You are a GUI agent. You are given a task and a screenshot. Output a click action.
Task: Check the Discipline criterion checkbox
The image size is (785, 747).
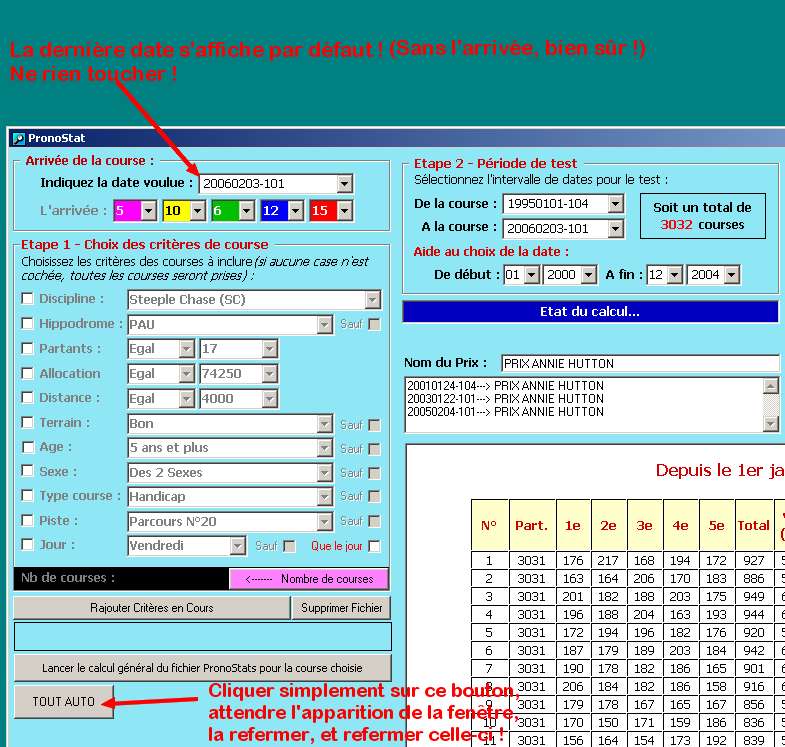pos(28,299)
